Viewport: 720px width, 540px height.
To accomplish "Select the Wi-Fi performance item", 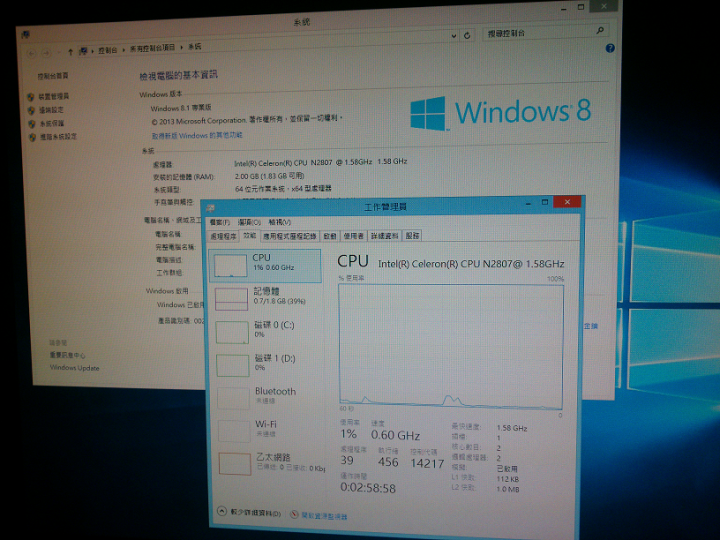I will point(270,430).
